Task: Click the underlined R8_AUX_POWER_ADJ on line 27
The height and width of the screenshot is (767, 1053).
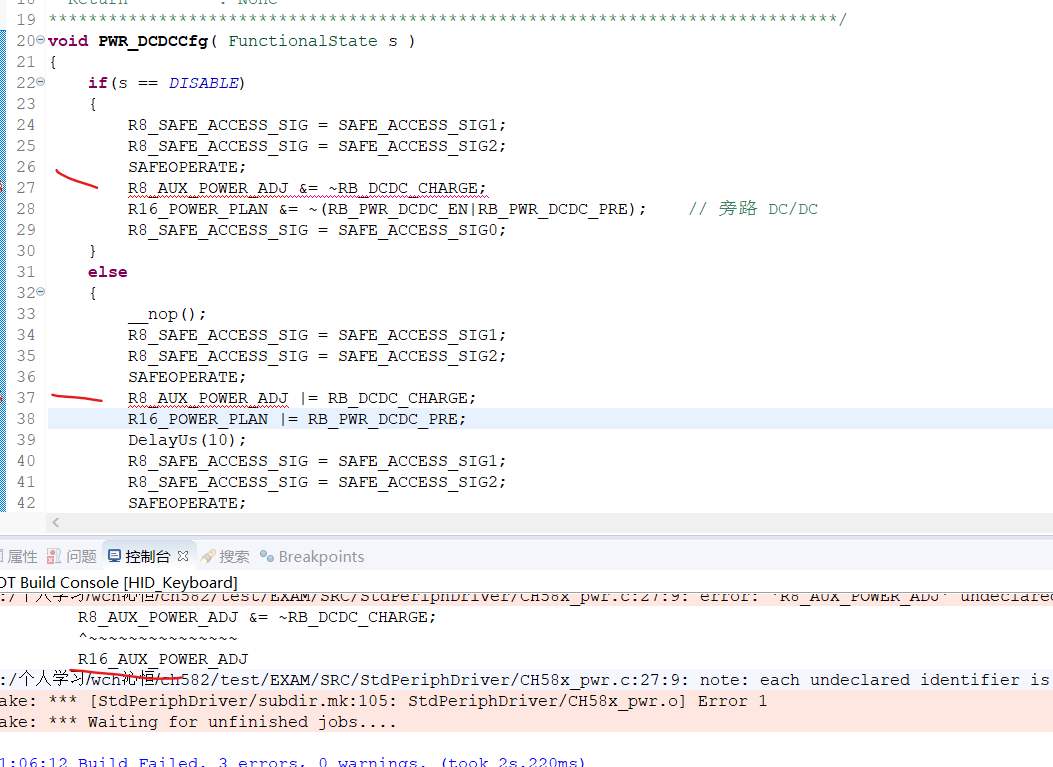Action: (x=208, y=188)
